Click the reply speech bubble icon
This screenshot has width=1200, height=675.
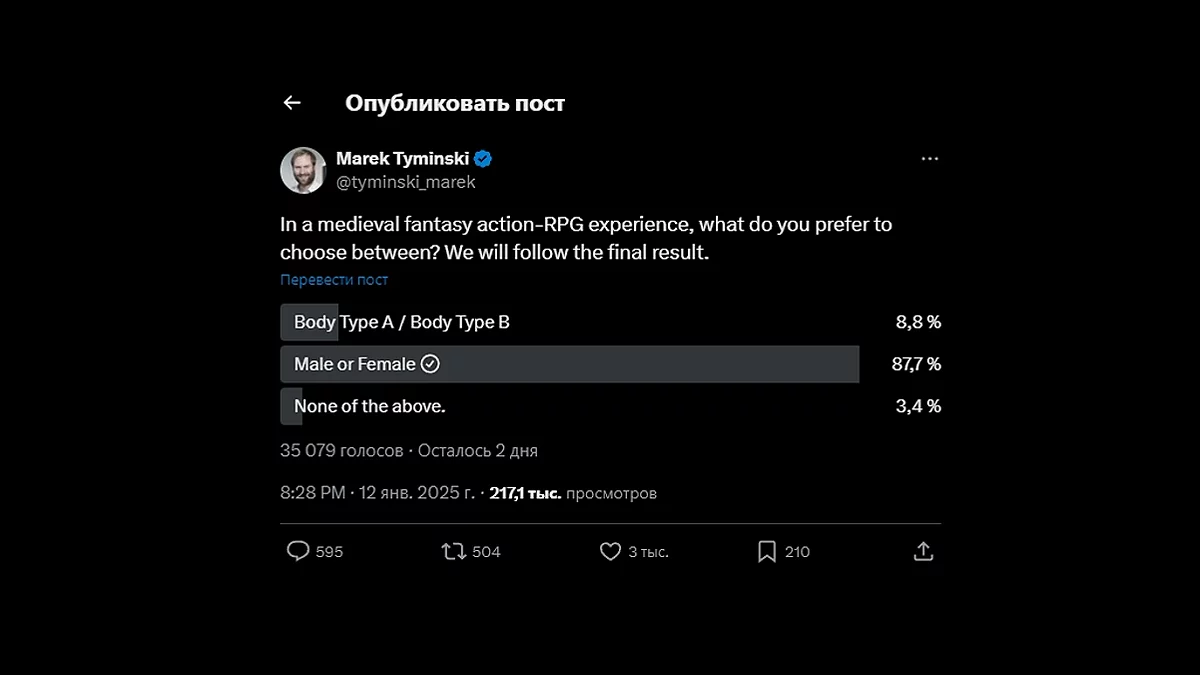pos(298,551)
